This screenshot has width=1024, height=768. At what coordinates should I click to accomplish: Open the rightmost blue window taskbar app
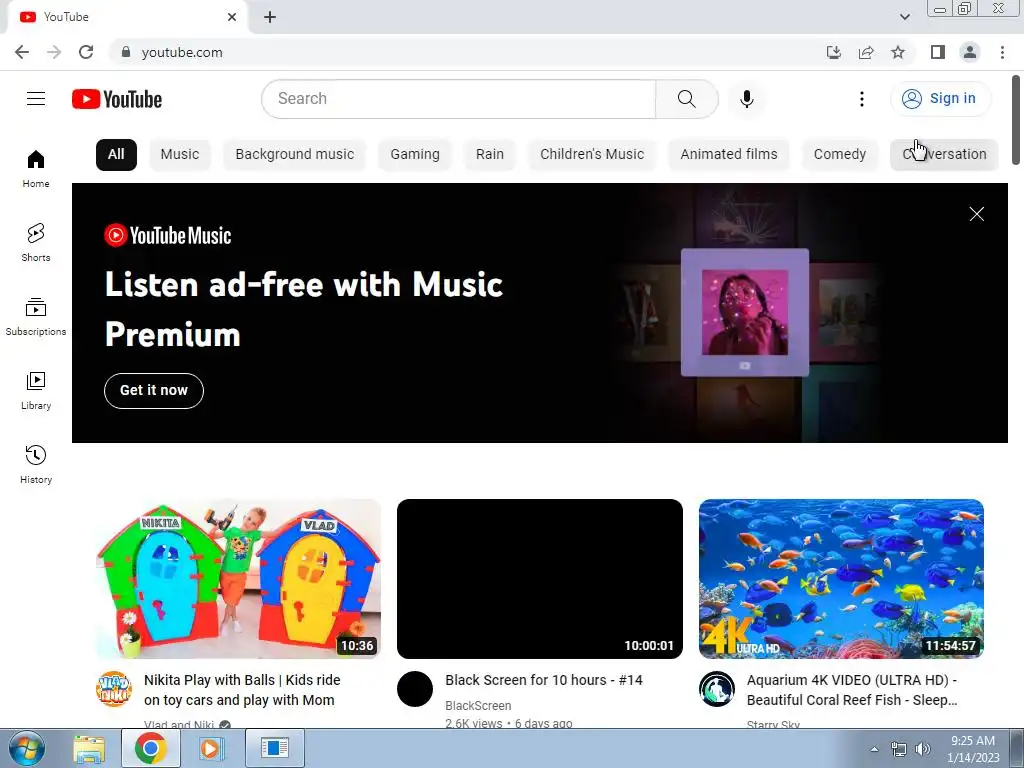(275, 748)
